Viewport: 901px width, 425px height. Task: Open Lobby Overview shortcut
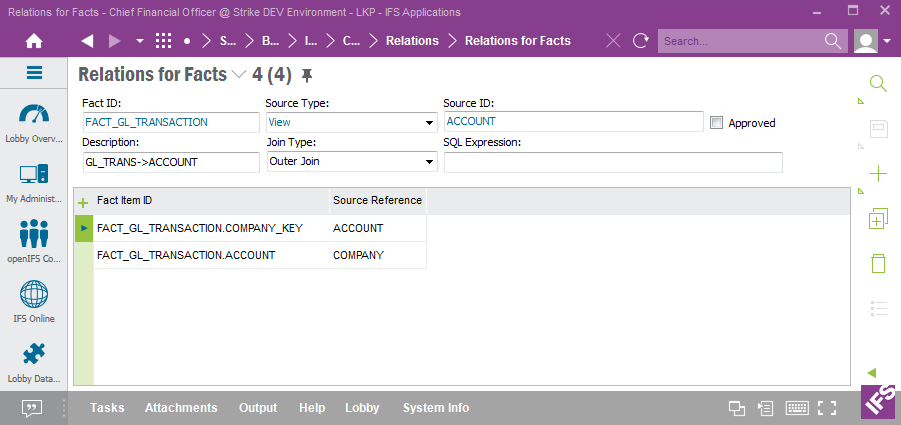tap(34, 123)
